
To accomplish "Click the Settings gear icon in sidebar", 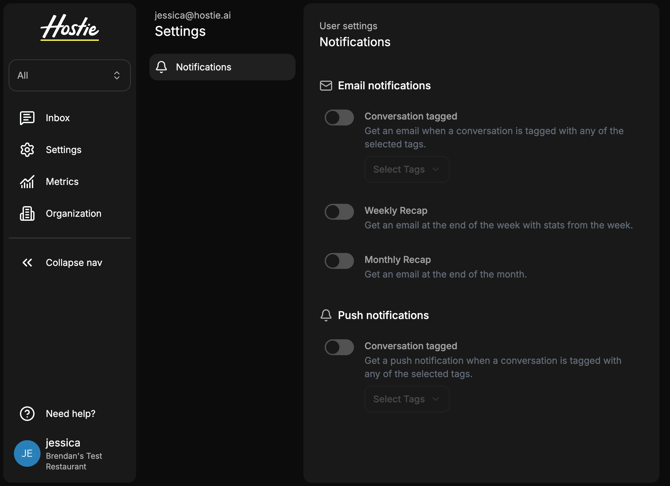I will (27, 150).
